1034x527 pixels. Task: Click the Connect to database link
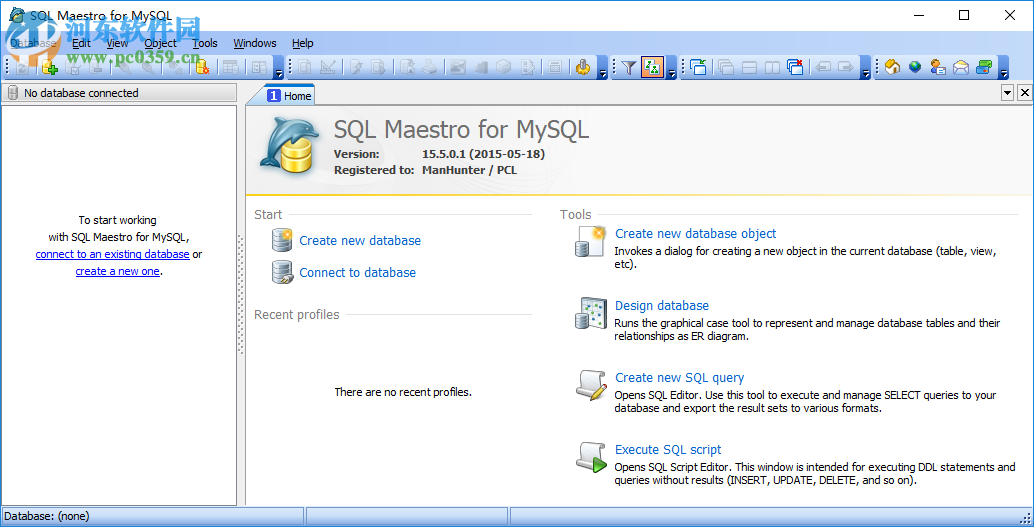click(357, 272)
